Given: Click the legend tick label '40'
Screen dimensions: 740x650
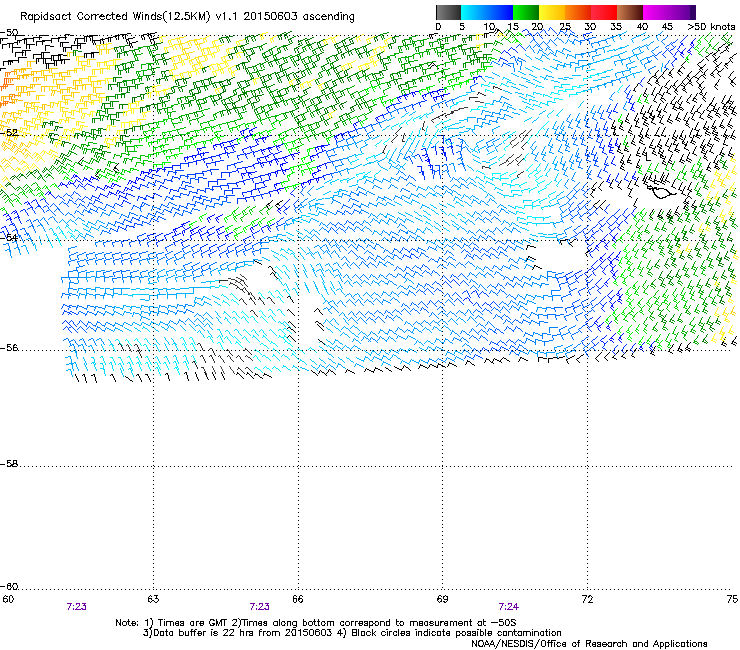Looking at the screenshot, I should pyautogui.click(x=642, y=27).
